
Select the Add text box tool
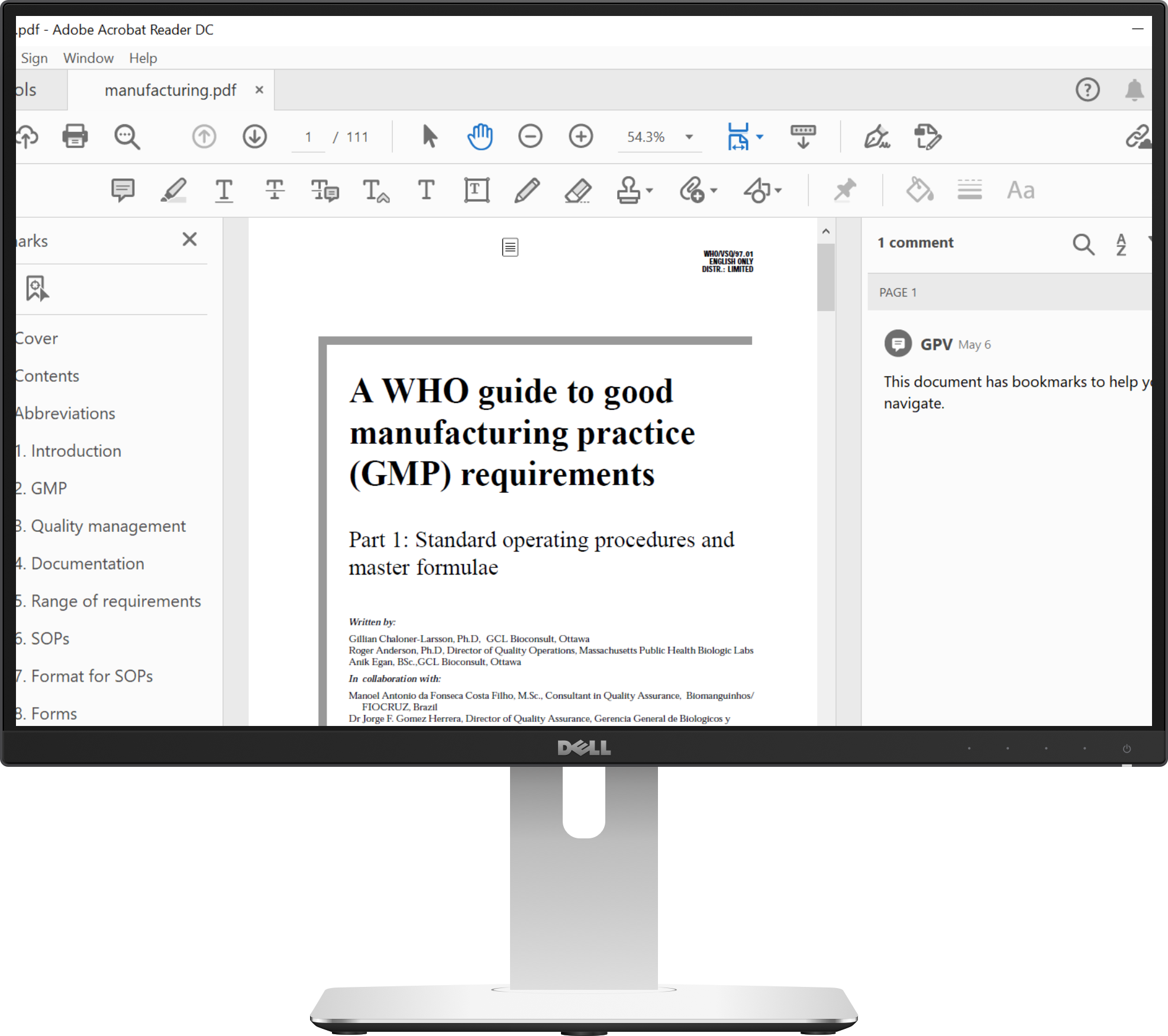(476, 191)
